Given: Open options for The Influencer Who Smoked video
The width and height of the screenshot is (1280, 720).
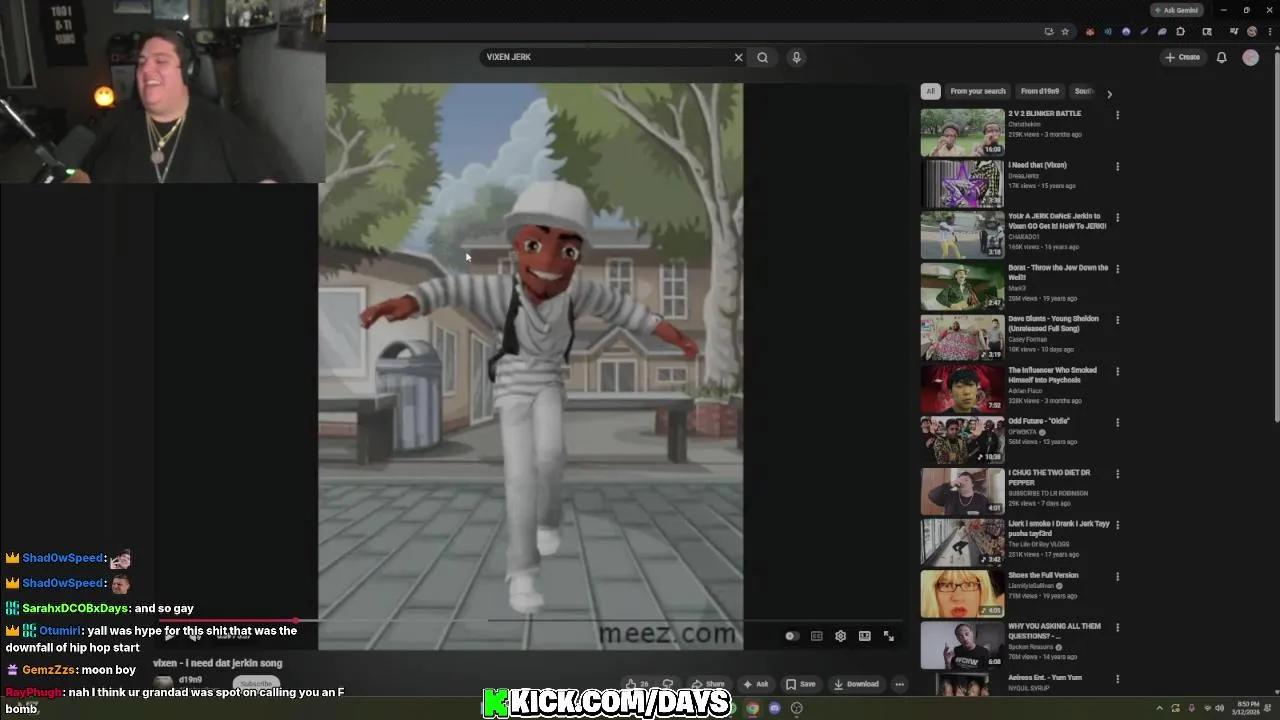Looking at the screenshot, I should click(1117, 371).
